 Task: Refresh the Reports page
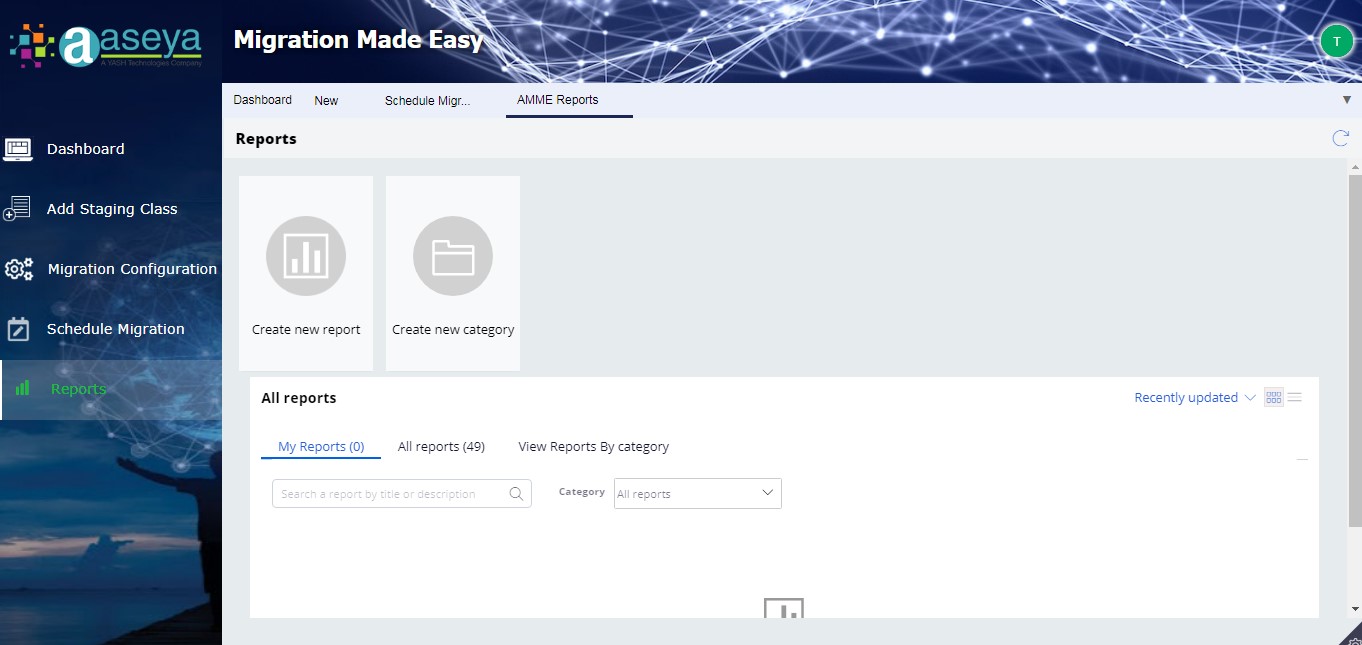1340,139
